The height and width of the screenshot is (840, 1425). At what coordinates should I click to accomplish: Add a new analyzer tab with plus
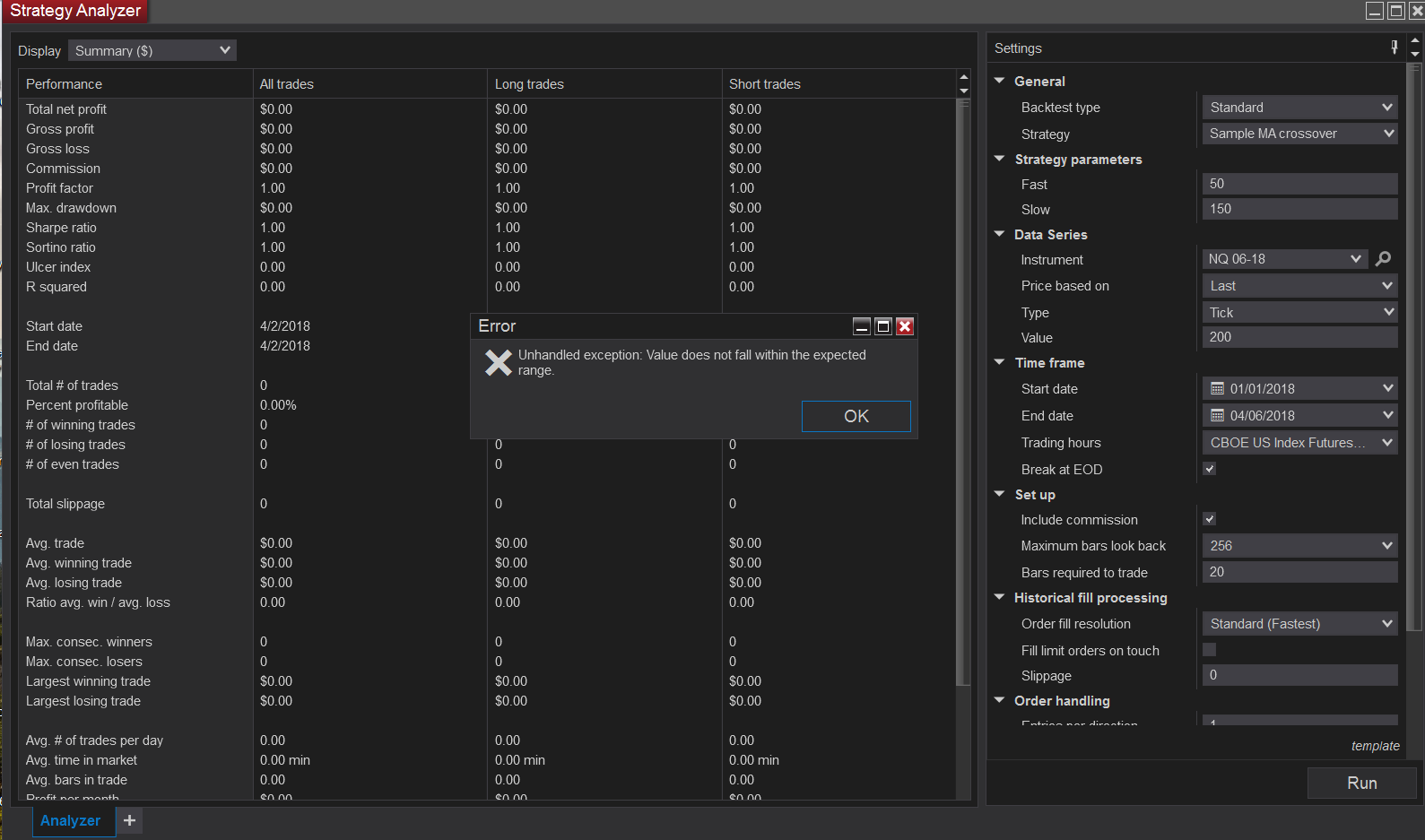[129, 820]
